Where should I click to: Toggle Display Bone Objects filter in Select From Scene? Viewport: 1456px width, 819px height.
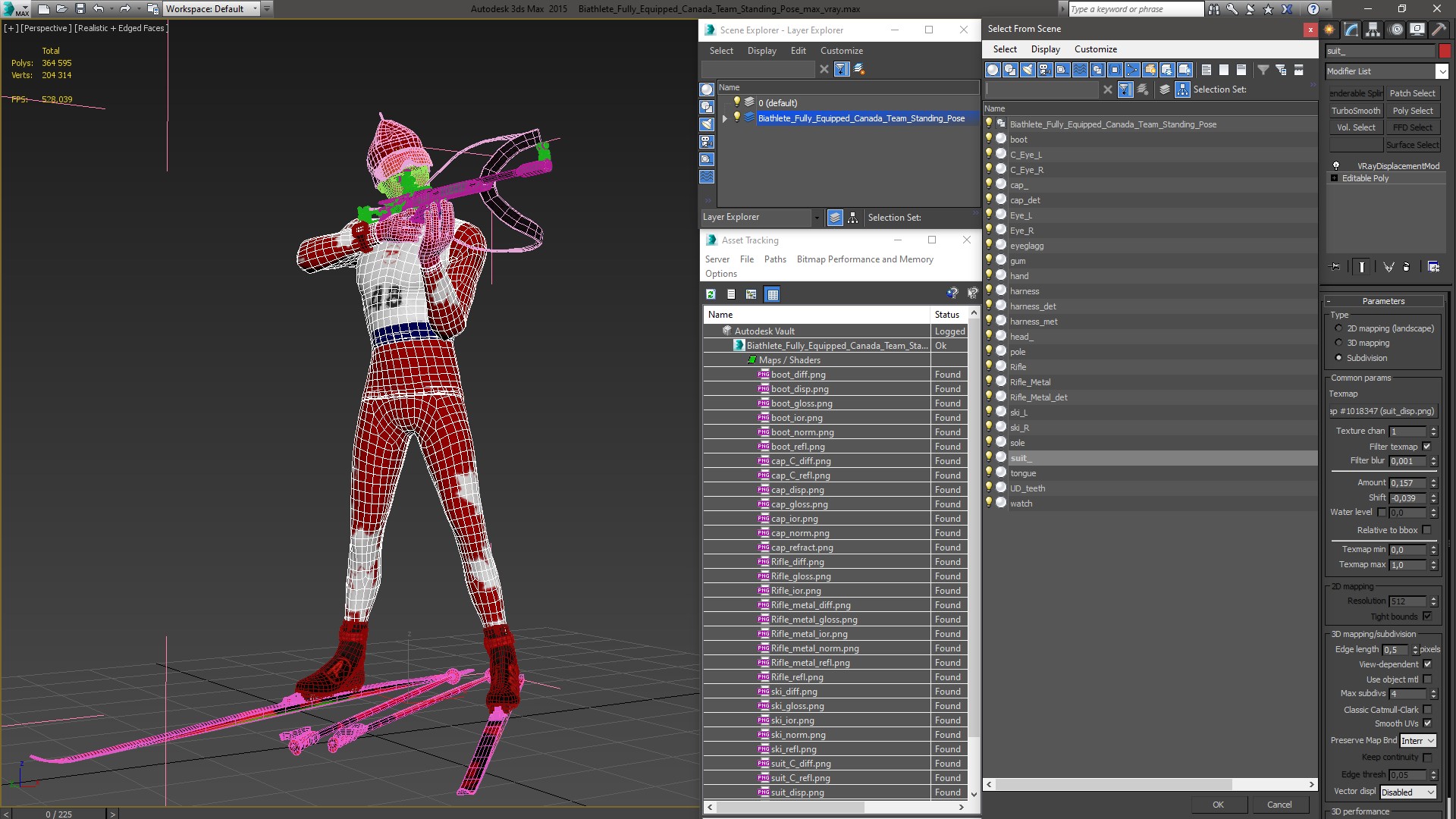pos(1132,70)
